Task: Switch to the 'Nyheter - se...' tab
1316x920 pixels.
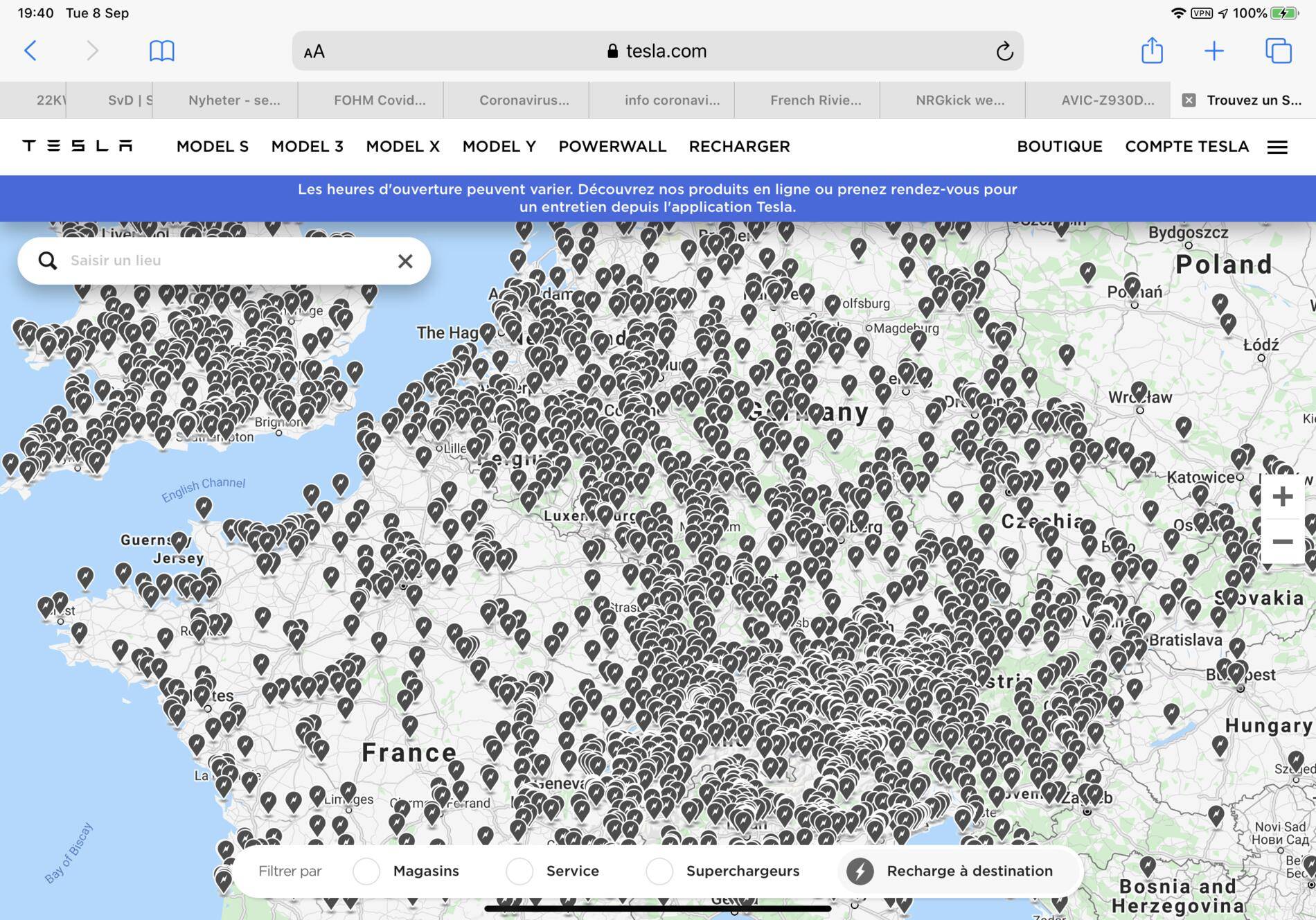Action: click(x=225, y=100)
